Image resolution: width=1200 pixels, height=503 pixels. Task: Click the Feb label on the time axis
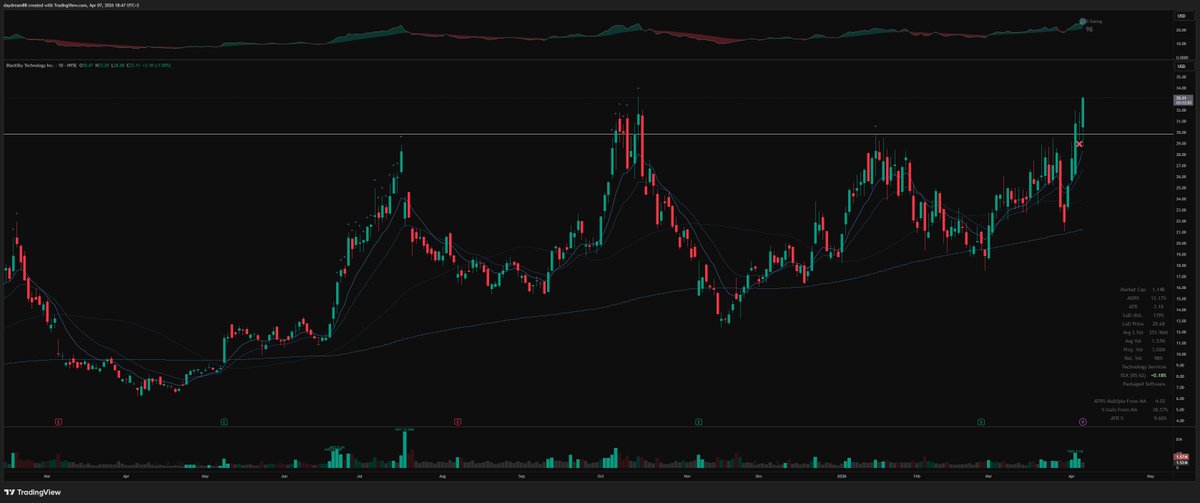click(x=917, y=476)
